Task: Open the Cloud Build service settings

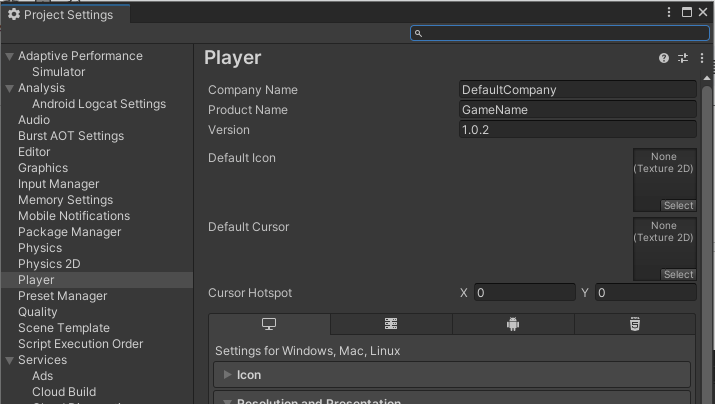Action: tap(64, 392)
